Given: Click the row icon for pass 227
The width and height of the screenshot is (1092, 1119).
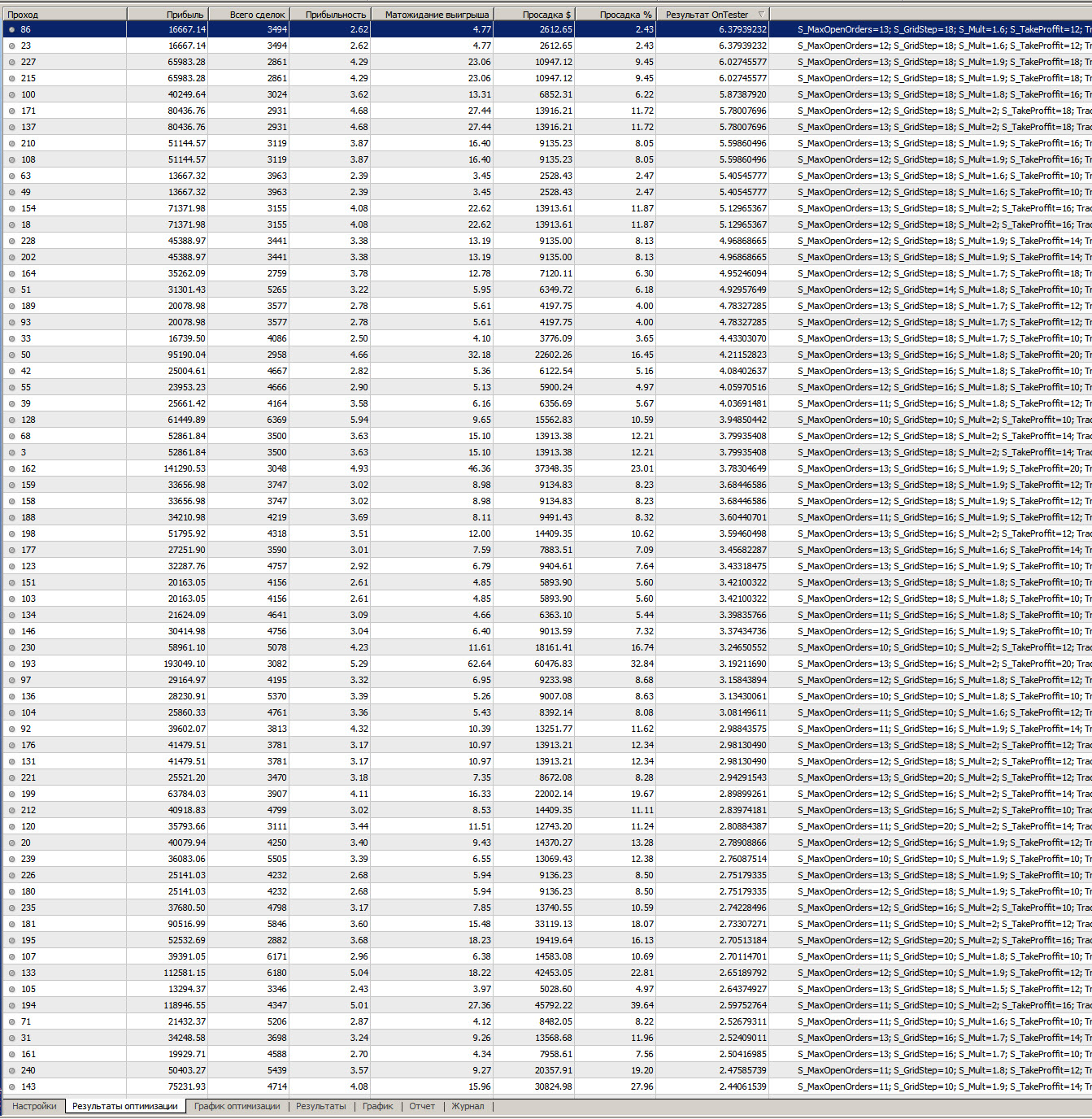Looking at the screenshot, I should [x=11, y=62].
